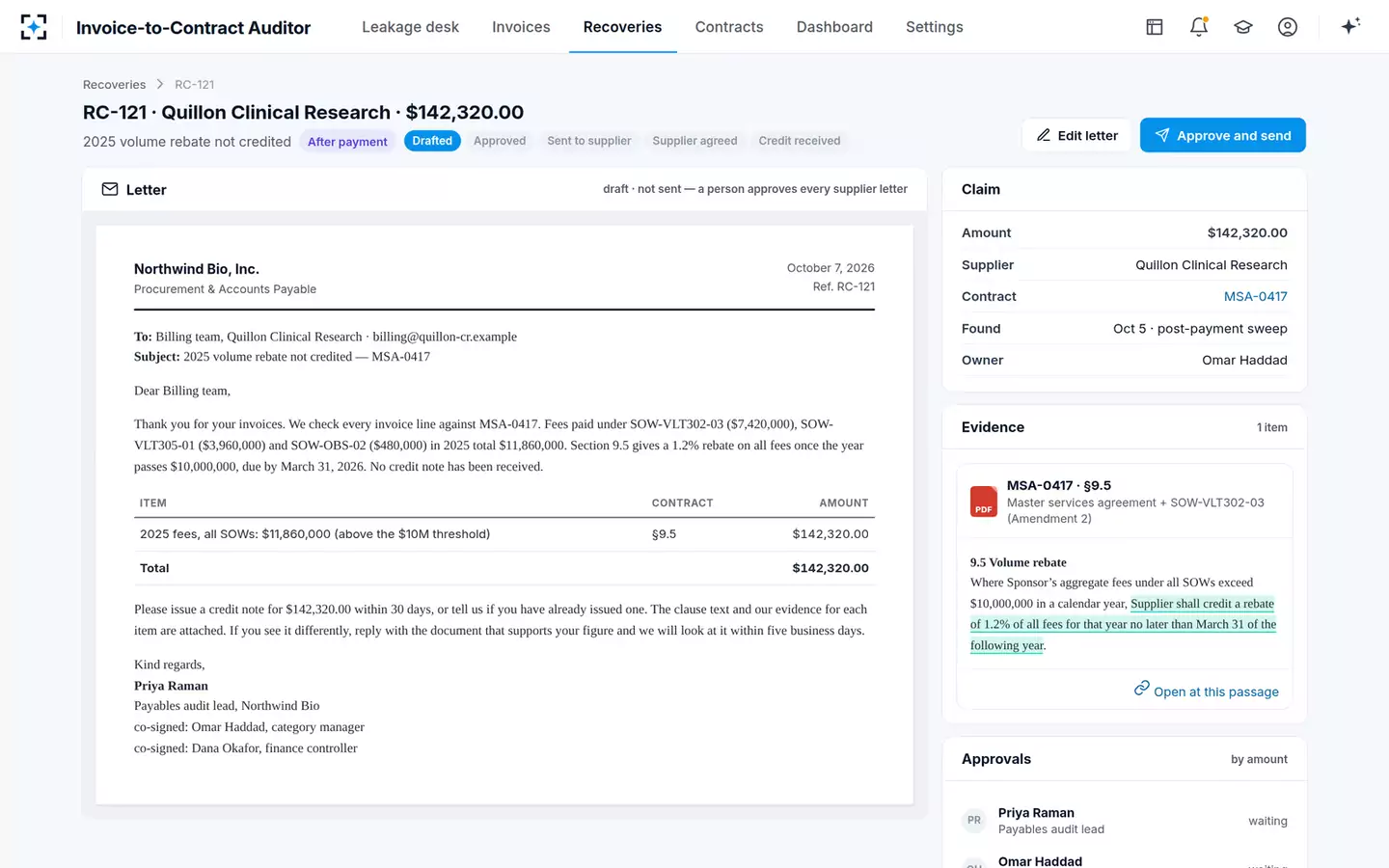Open the notifications bell
Image resolution: width=1389 pixels, height=868 pixels.
[x=1199, y=27]
